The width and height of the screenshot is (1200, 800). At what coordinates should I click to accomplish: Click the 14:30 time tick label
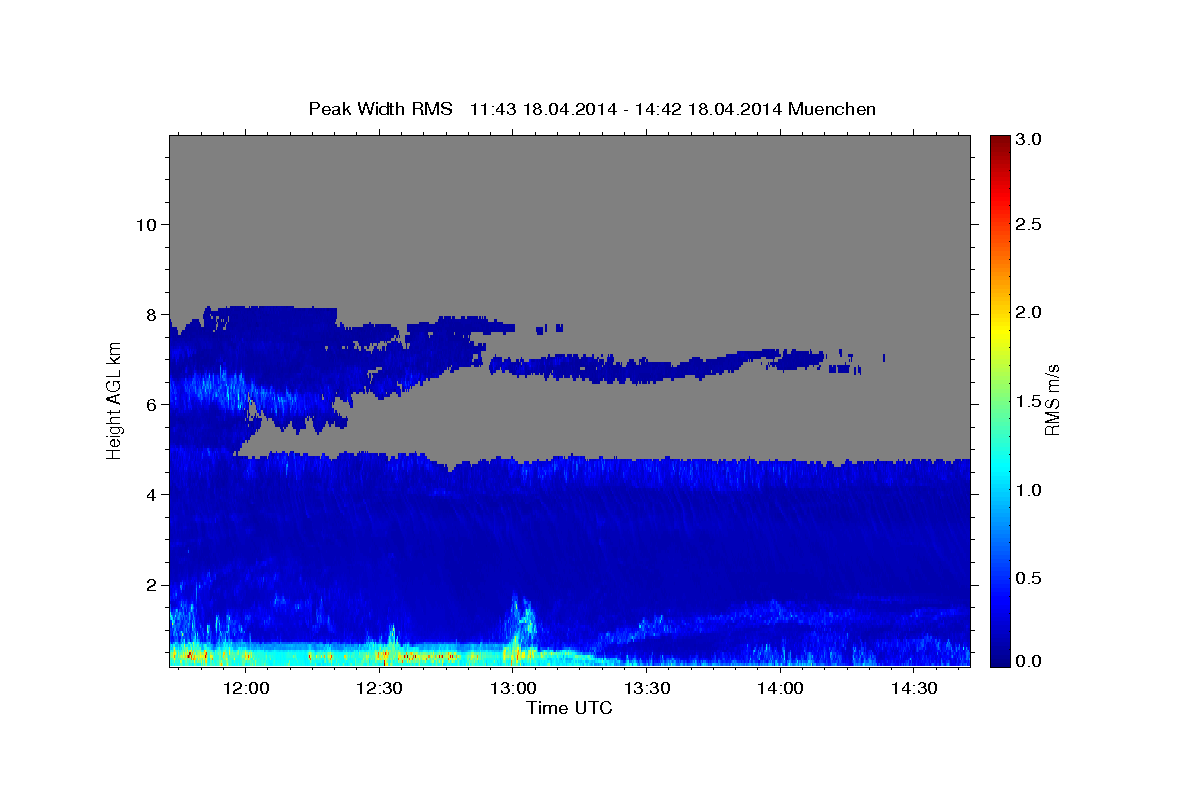(x=914, y=689)
